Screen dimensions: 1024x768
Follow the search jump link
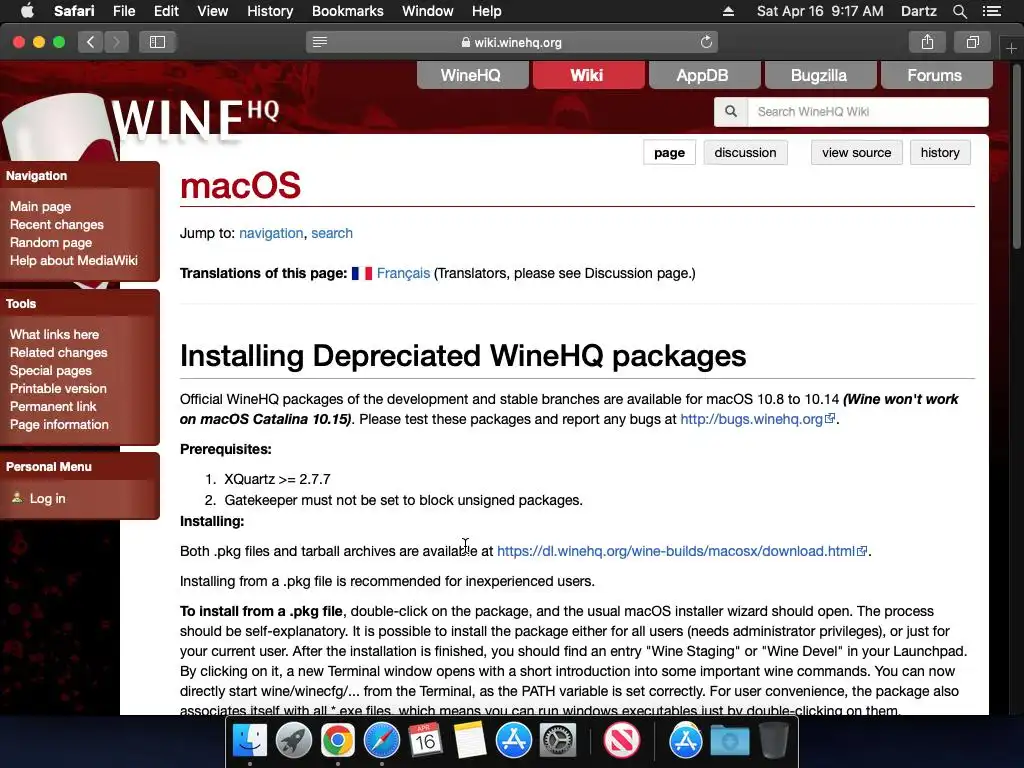[332, 233]
